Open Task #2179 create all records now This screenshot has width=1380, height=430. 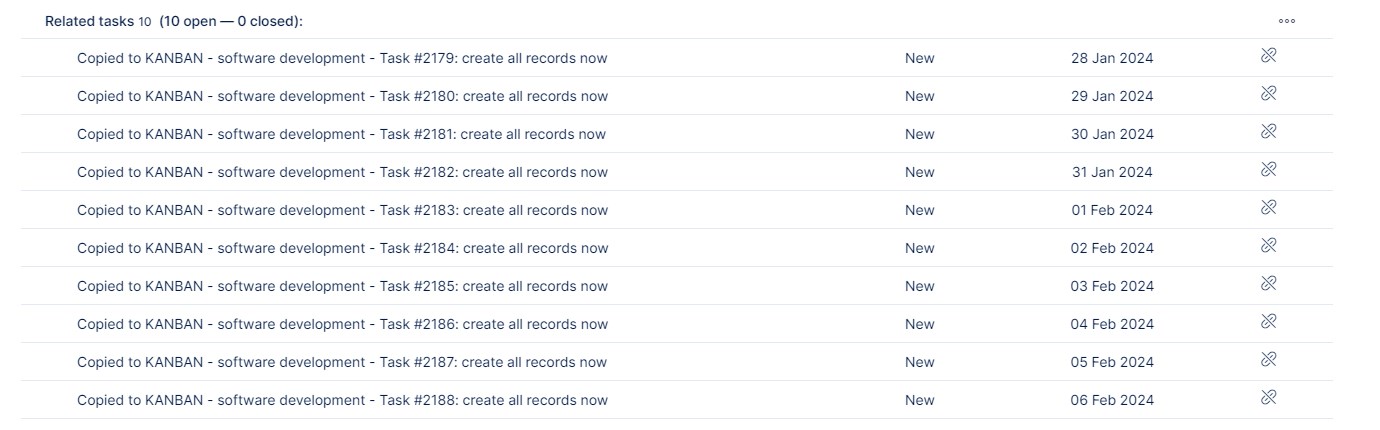click(342, 58)
